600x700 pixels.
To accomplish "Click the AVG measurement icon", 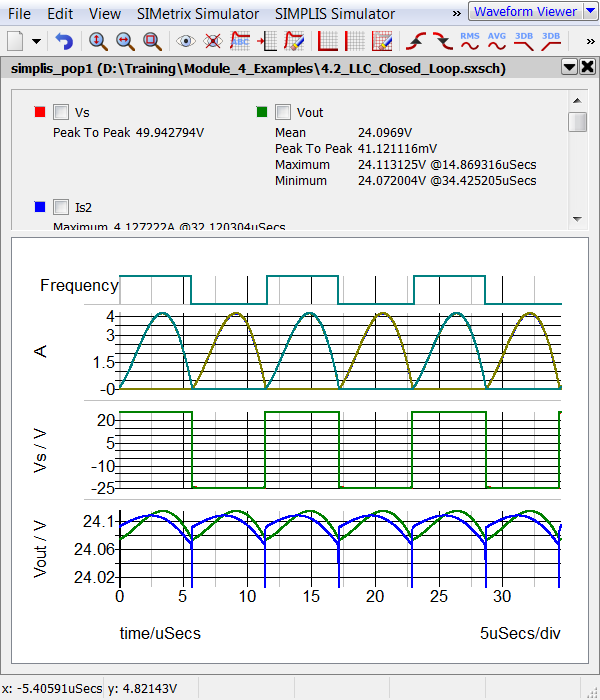I will (496, 41).
